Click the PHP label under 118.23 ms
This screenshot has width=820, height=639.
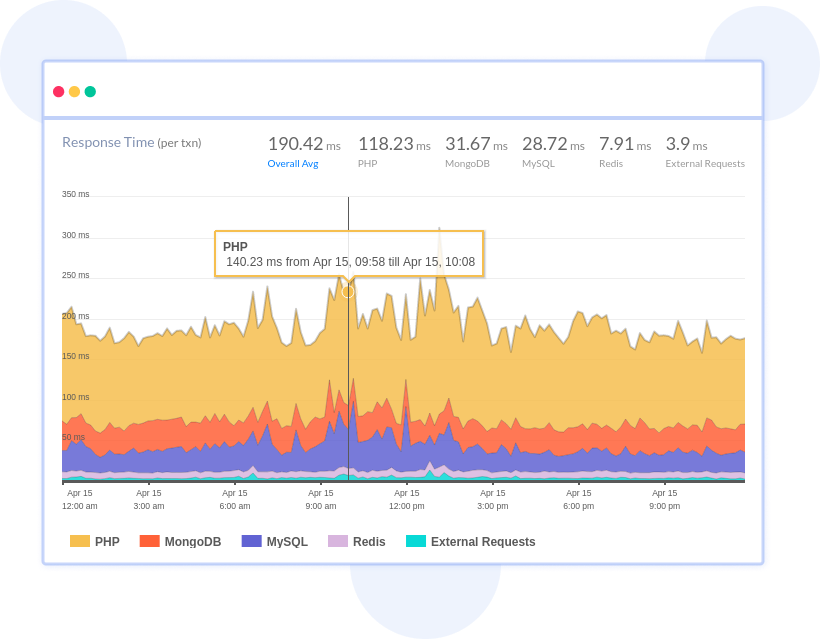[367, 164]
